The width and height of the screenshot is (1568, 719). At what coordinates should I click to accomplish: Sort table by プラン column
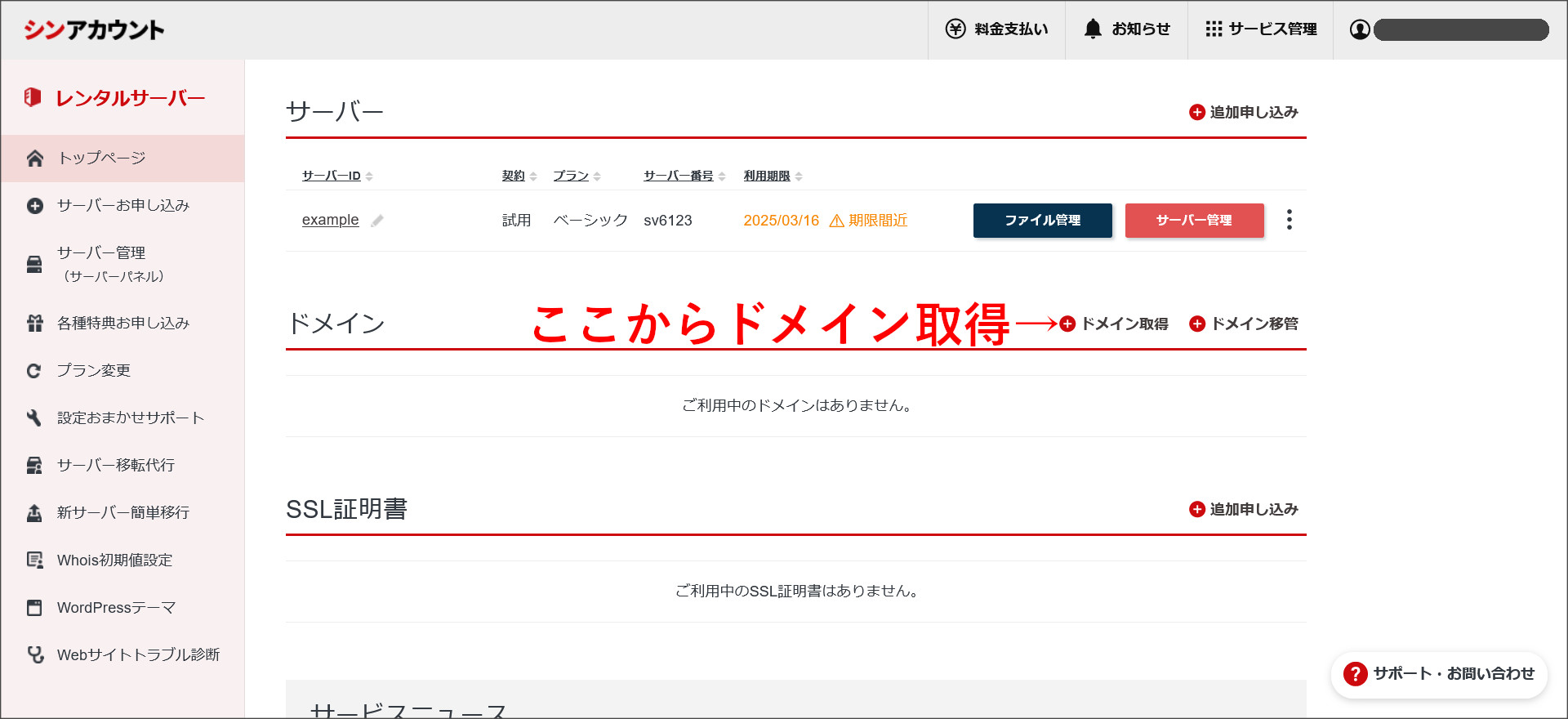point(577,176)
